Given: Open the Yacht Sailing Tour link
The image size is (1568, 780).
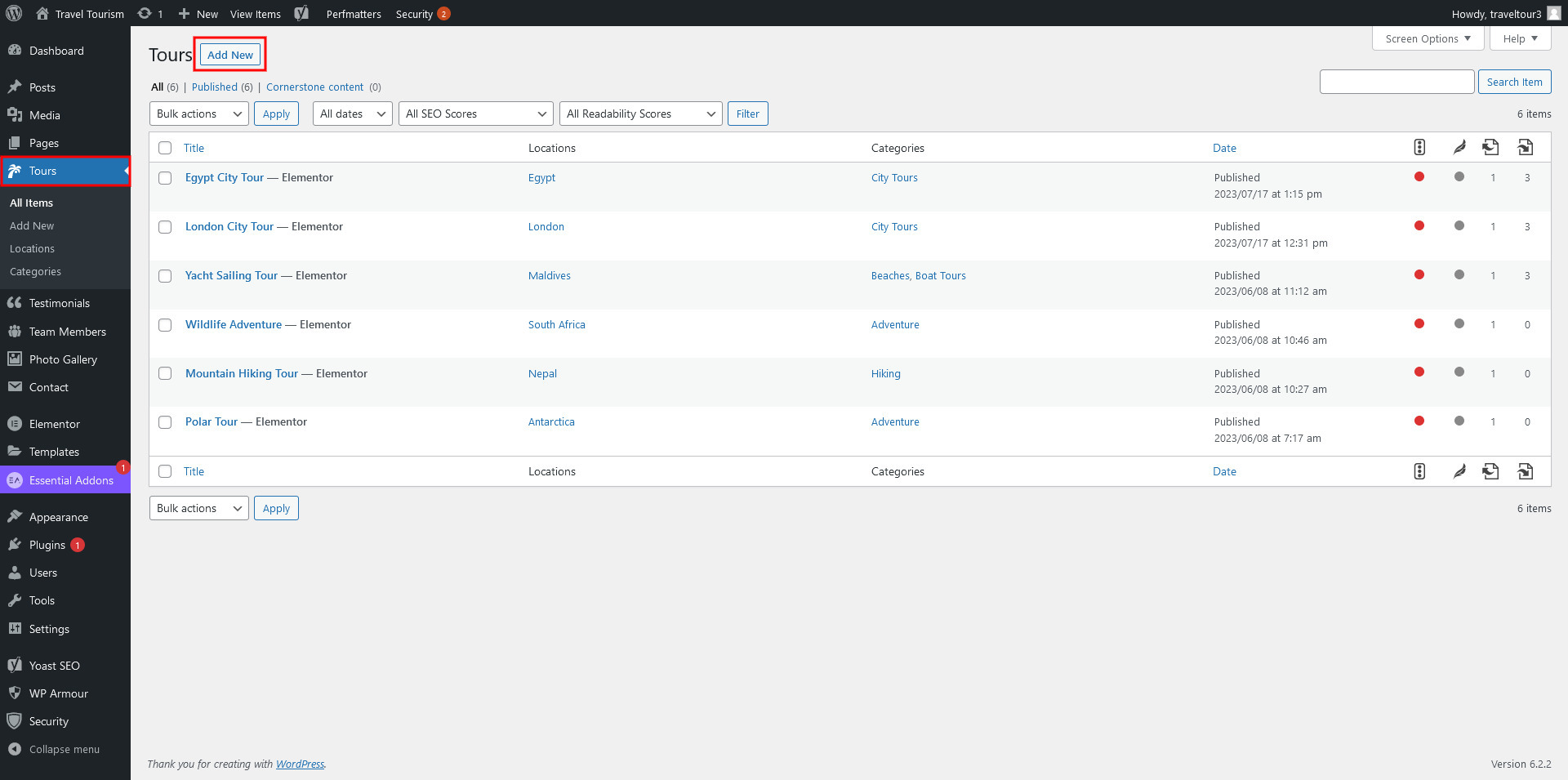Looking at the screenshot, I should click(231, 275).
